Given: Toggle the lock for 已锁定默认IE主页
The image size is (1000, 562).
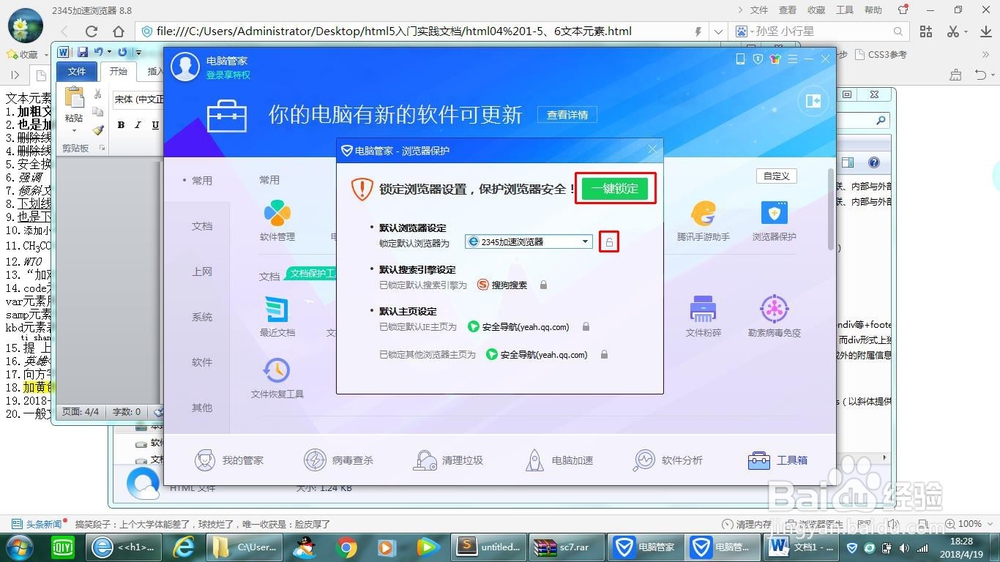Looking at the screenshot, I should [585, 327].
